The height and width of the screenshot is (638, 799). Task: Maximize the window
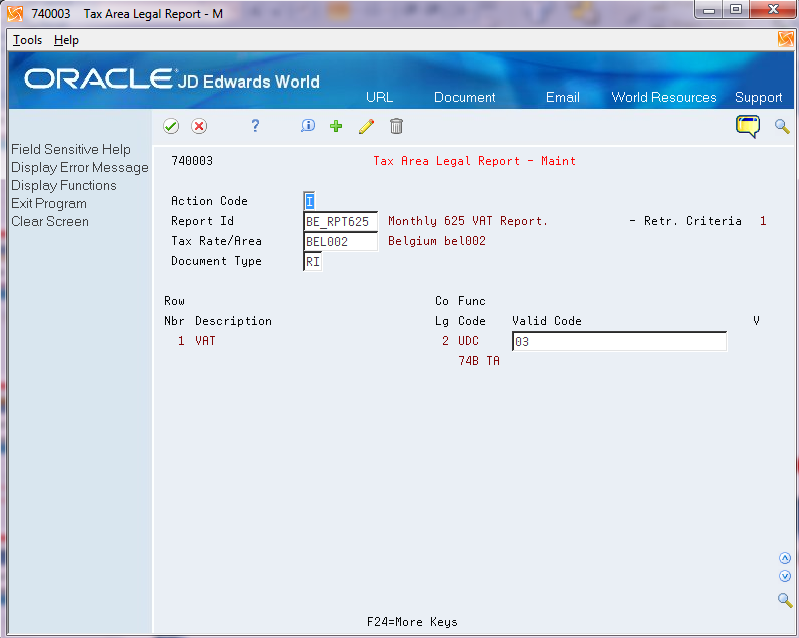(736, 9)
